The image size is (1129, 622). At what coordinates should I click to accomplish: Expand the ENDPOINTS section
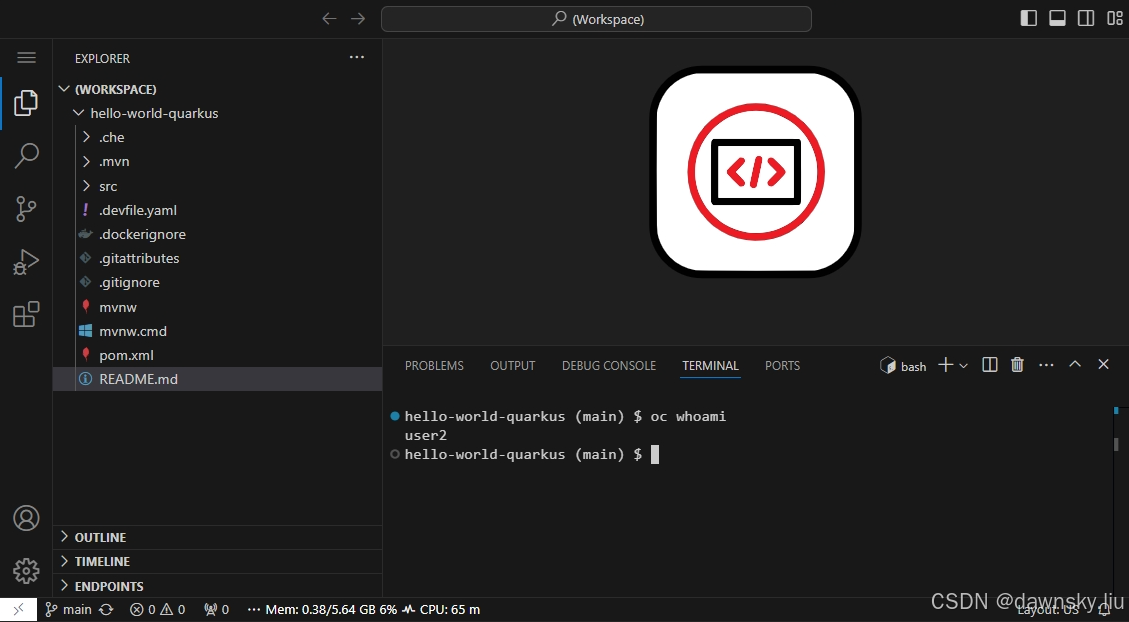[x=217, y=586]
